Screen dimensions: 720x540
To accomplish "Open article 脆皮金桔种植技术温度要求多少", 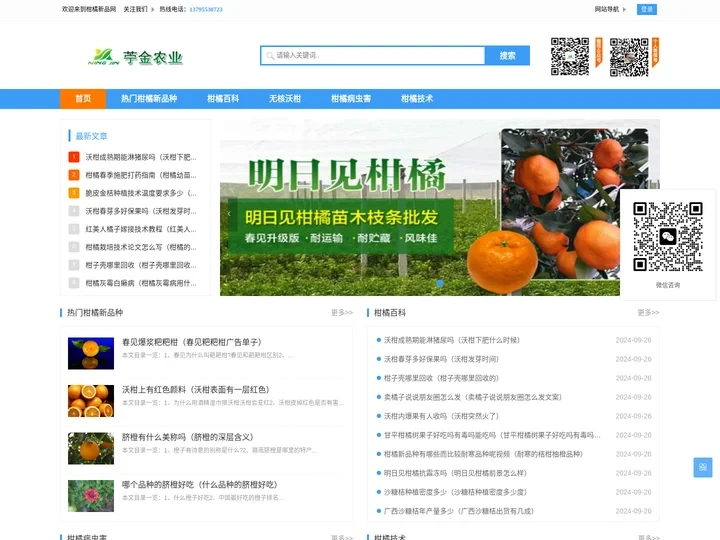I will tap(141, 193).
